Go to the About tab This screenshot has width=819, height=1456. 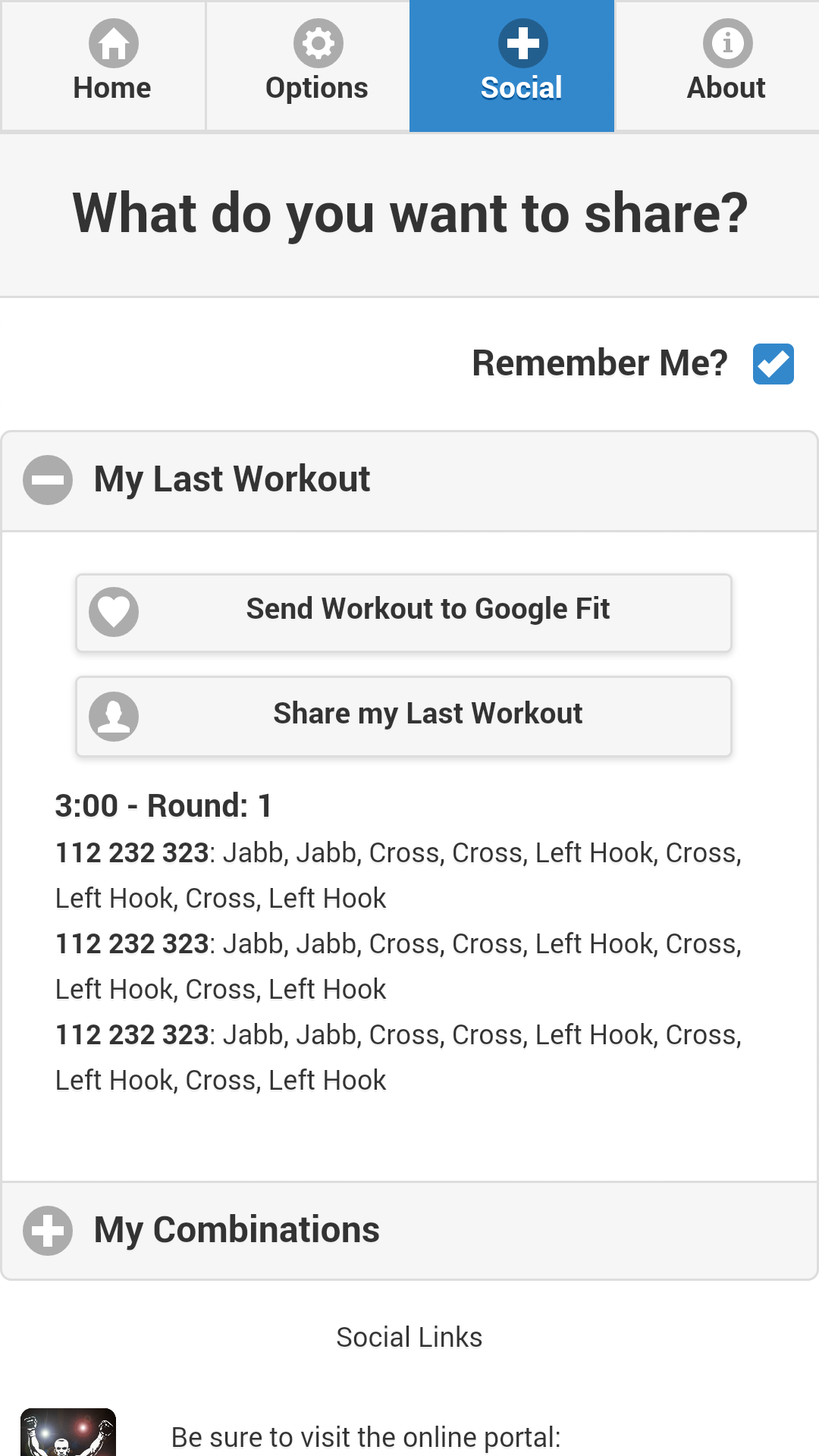pyautogui.click(x=717, y=66)
